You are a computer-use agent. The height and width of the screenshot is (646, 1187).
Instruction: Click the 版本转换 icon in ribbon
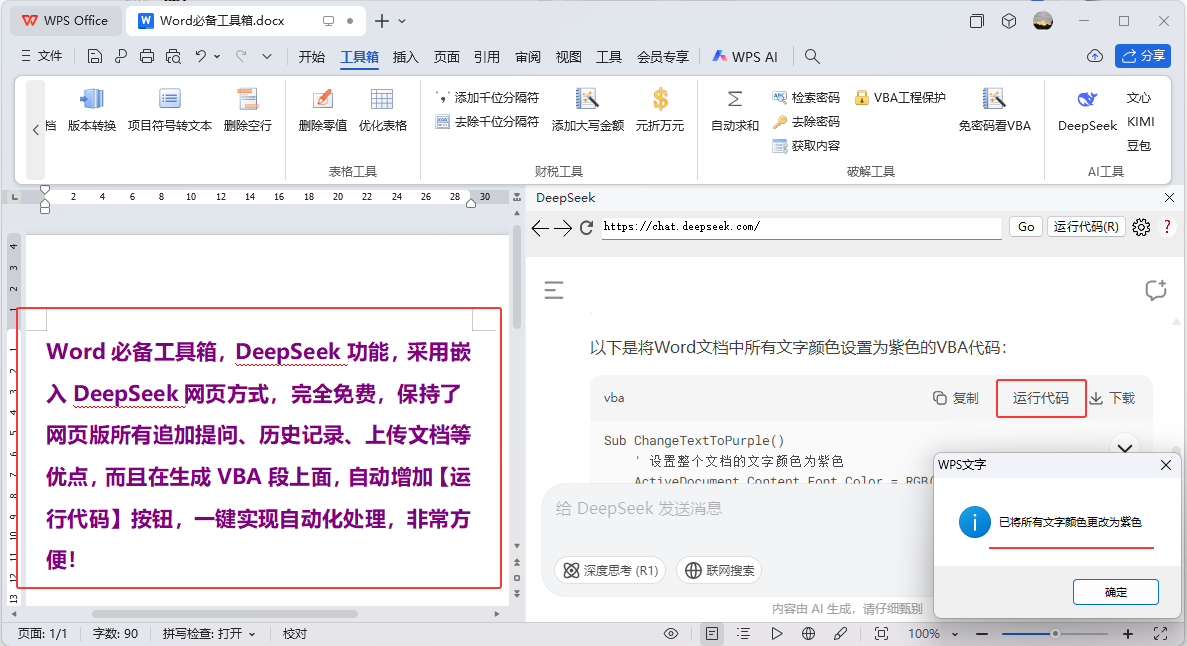(92, 100)
